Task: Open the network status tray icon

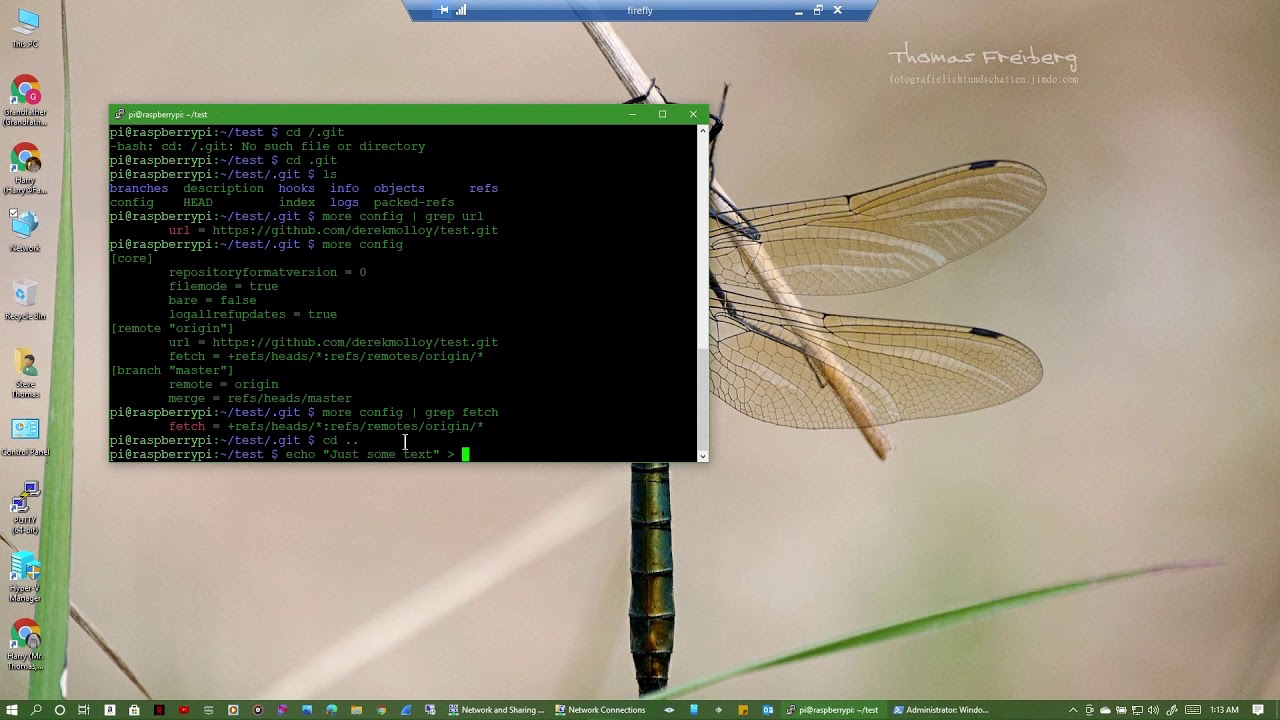Action: tap(1137, 710)
